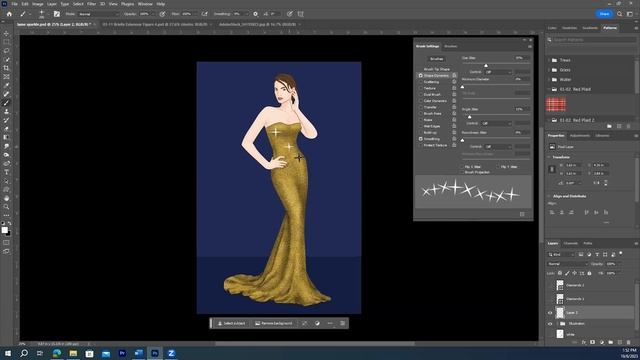
Task: Click the Angle Jitter slider handle
Action: [x=469, y=117]
